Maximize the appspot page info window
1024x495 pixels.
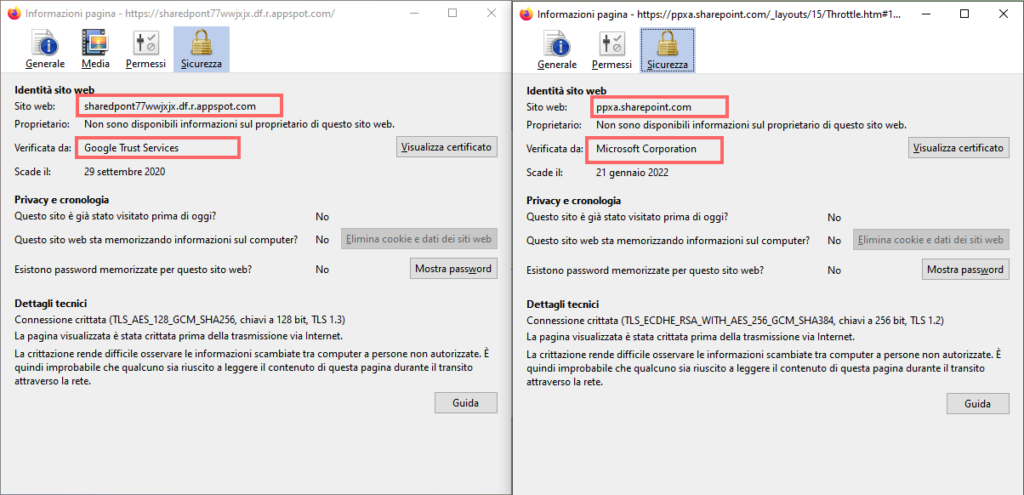coord(453,13)
